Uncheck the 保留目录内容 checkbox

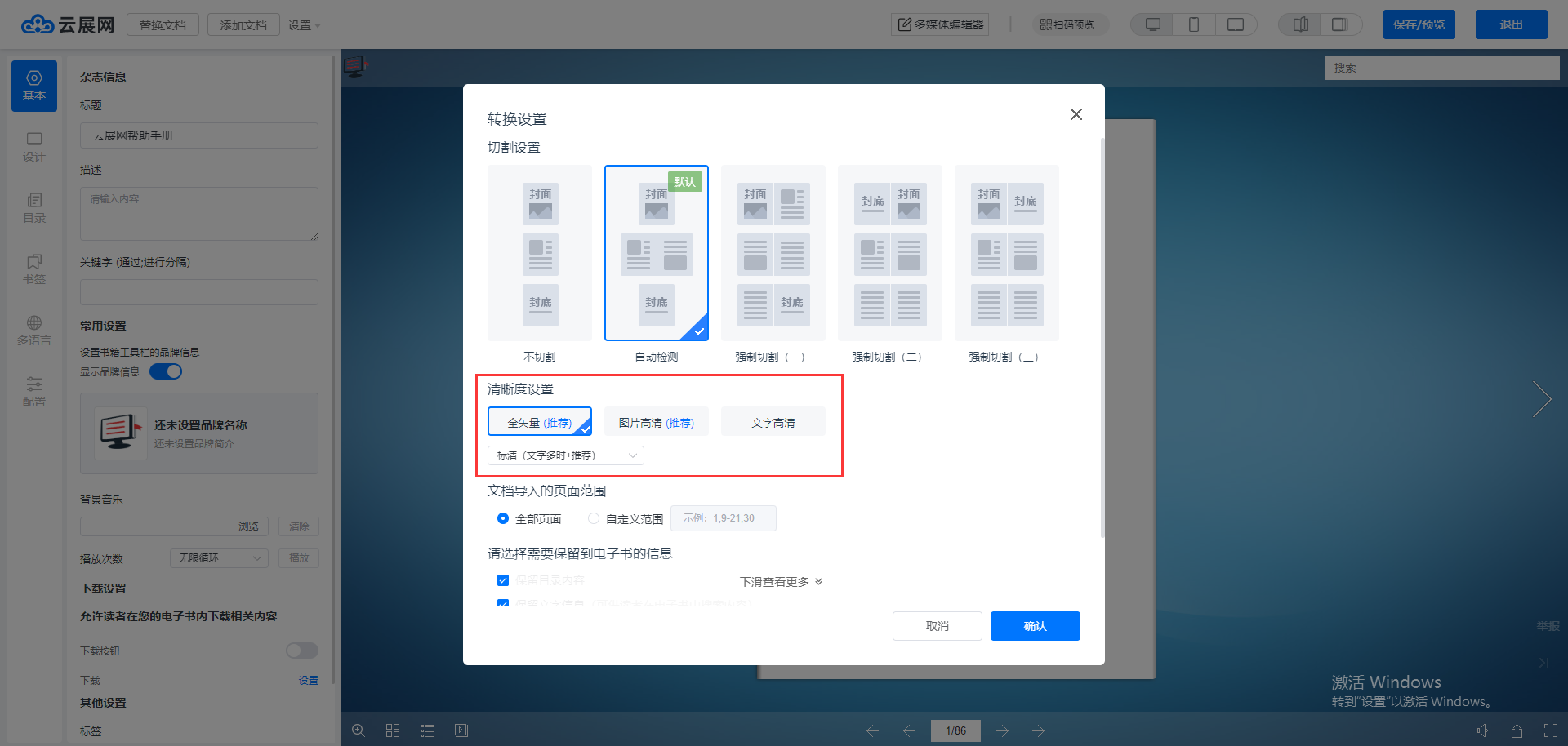point(503,580)
